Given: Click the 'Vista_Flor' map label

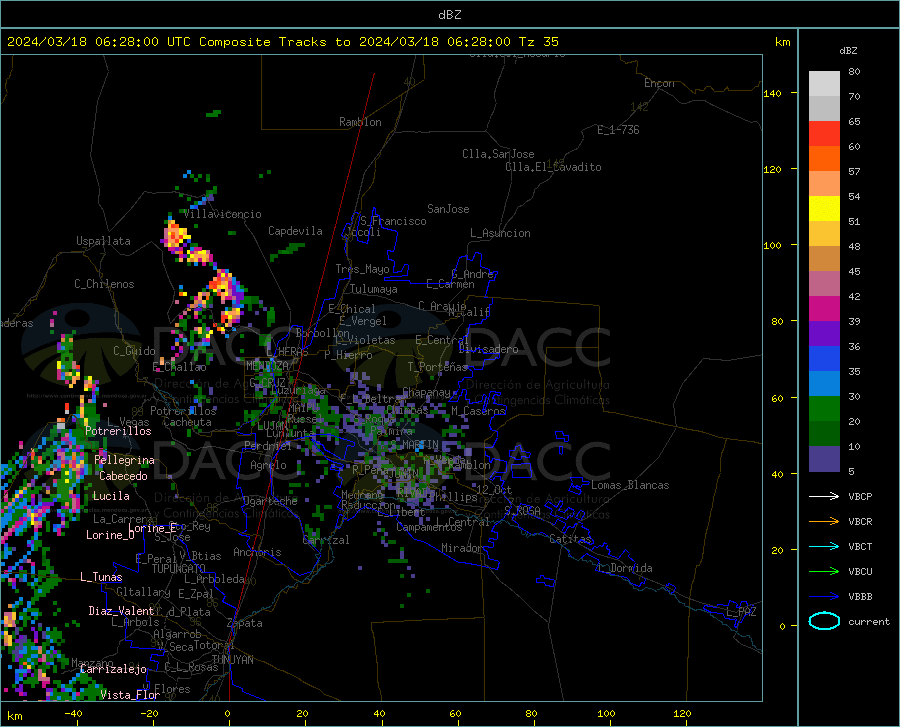Looking at the screenshot, I should (x=130, y=695).
